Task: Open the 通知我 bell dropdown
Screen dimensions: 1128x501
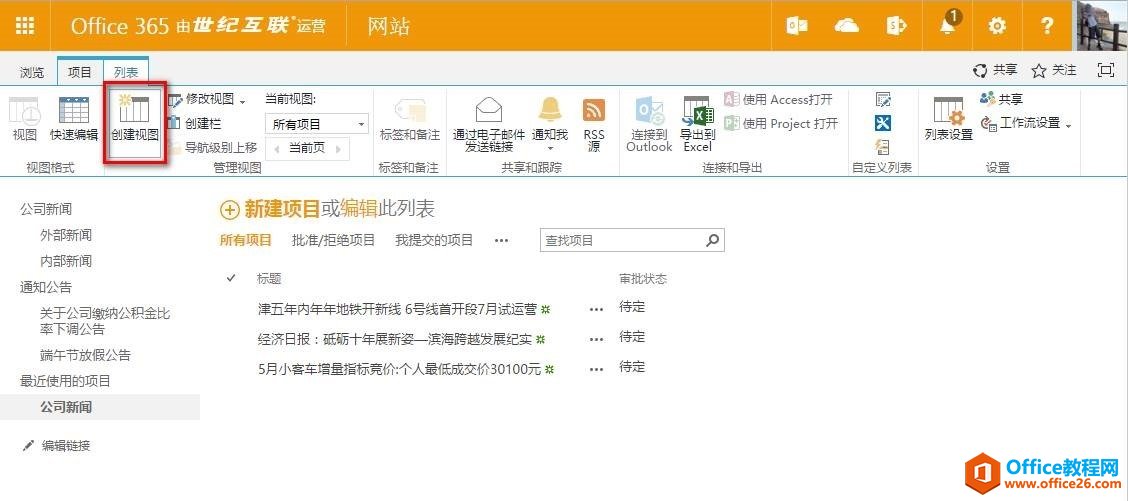Action: pos(550,124)
